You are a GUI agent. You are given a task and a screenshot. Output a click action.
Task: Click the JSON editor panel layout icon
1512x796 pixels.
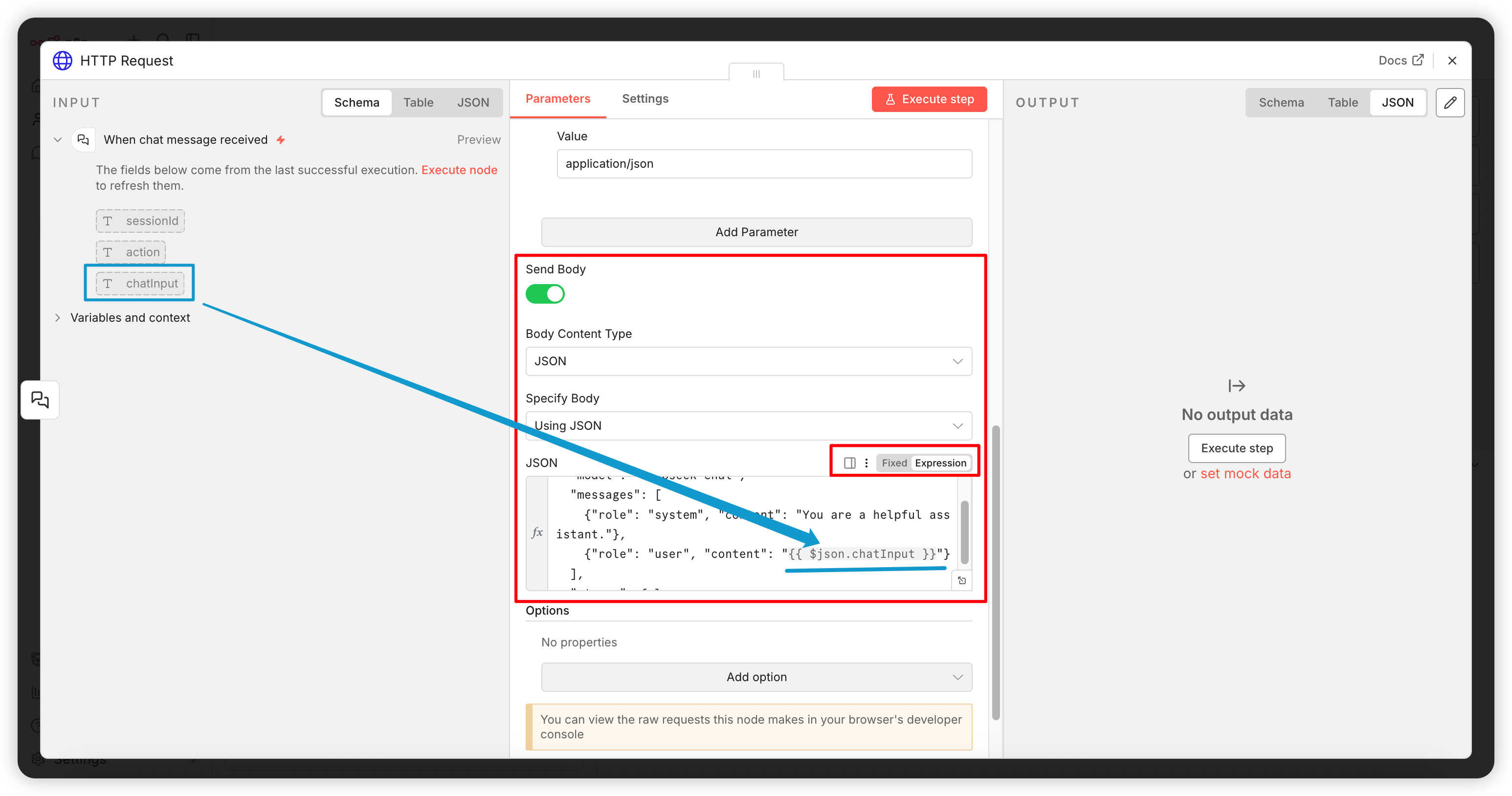point(849,463)
